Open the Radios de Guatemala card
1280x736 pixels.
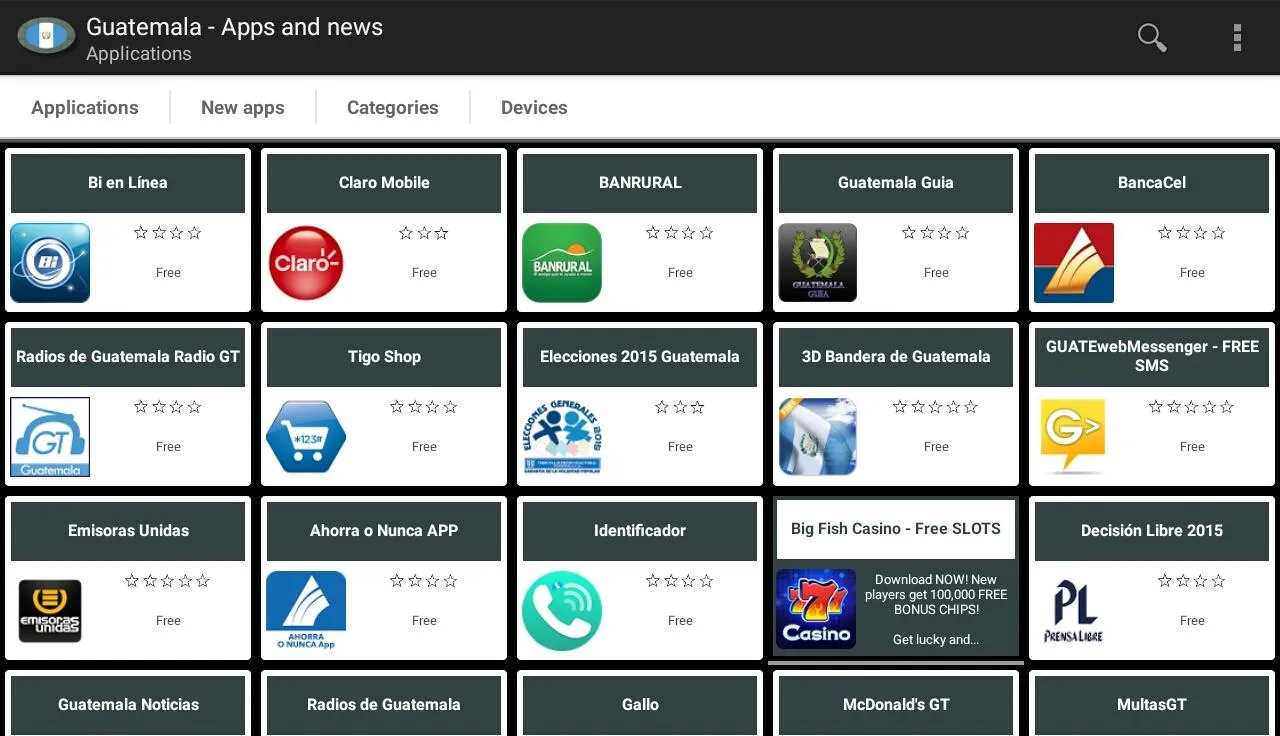click(384, 704)
